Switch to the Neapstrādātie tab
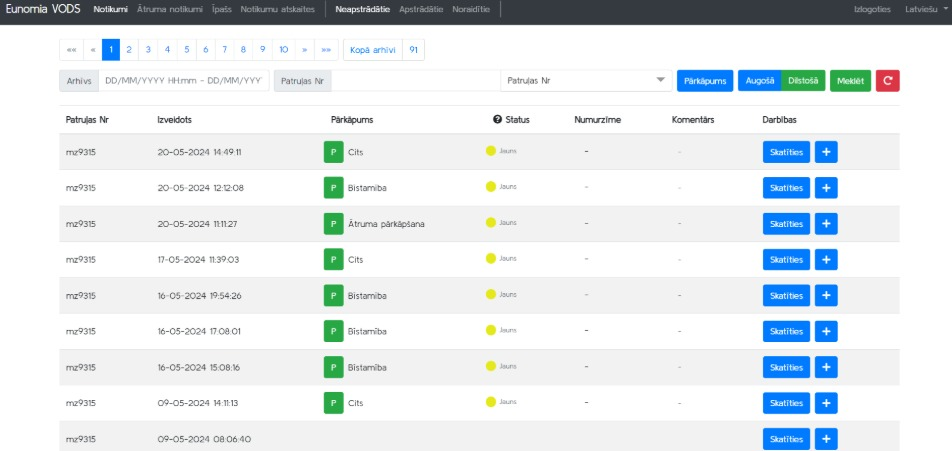Screen dimensions: 952x451 coord(363,10)
